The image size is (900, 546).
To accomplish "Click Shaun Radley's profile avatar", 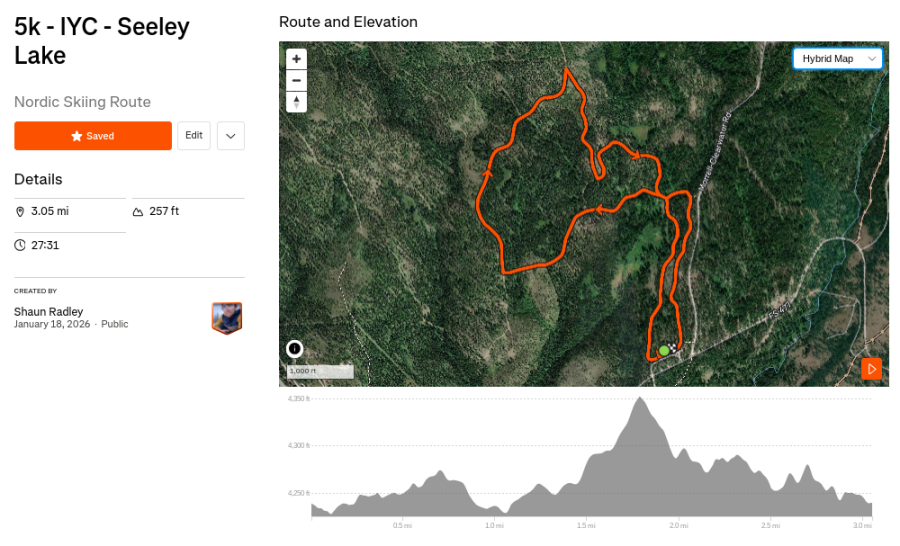I will [227, 318].
